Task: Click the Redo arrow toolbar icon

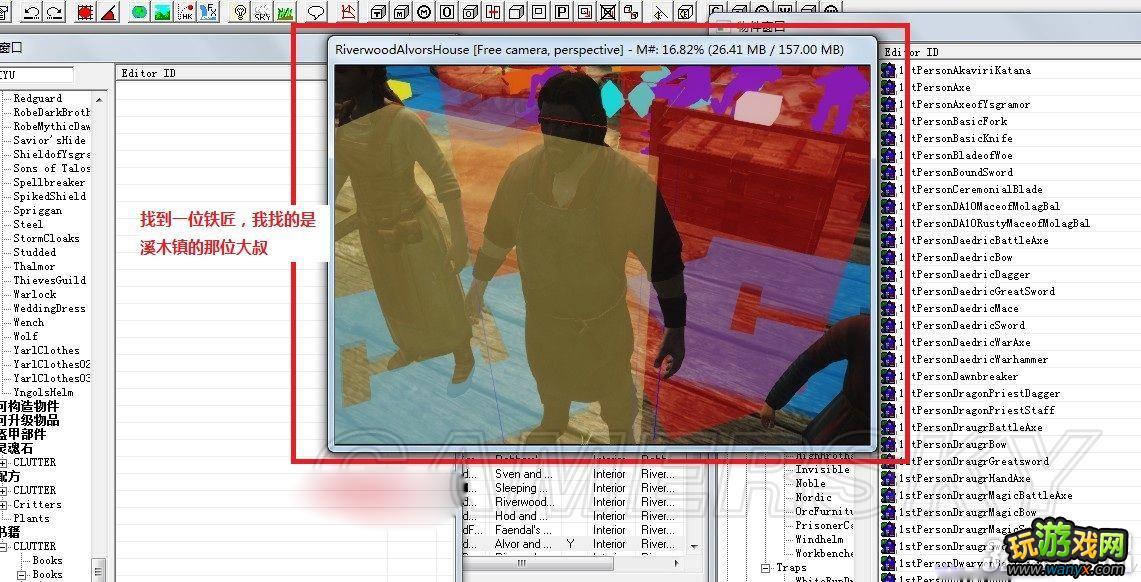Action: [x=53, y=11]
